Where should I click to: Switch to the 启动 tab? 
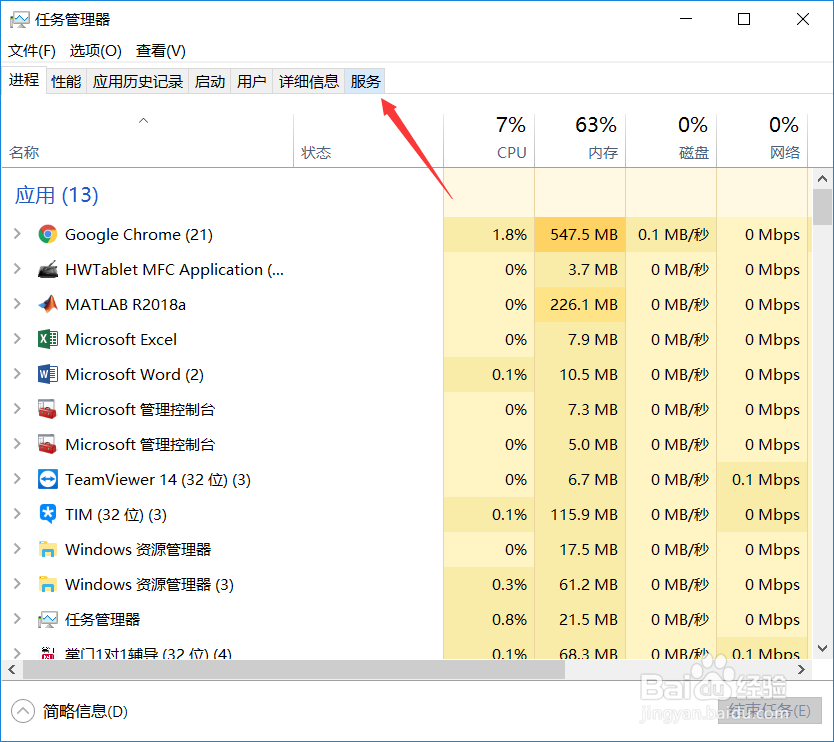[x=210, y=81]
